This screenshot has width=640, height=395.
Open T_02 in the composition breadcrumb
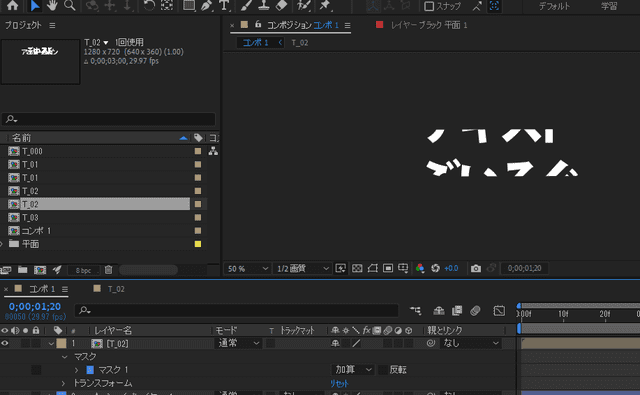coord(300,43)
